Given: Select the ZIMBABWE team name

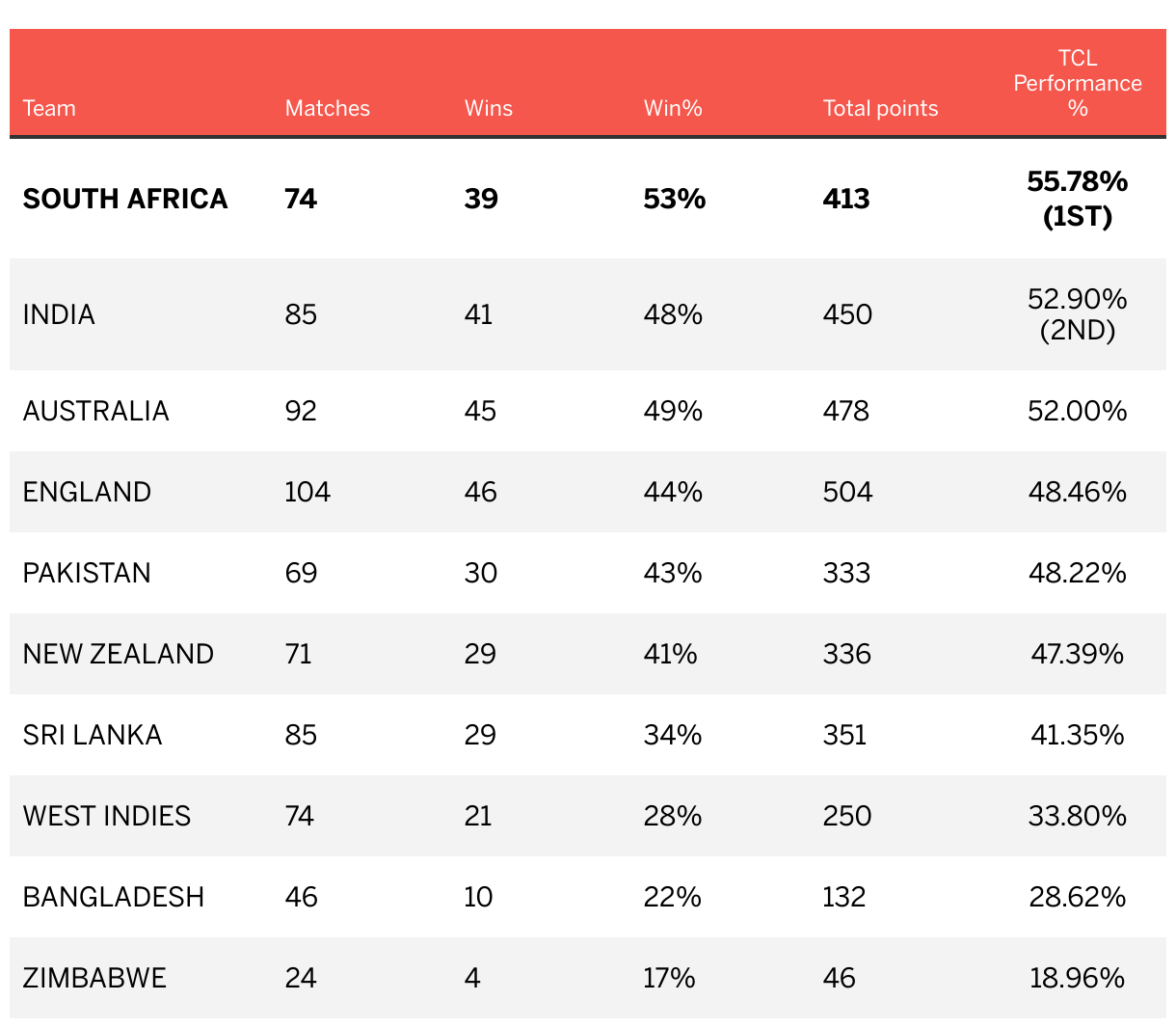Looking at the screenshot, I should 94,978.
